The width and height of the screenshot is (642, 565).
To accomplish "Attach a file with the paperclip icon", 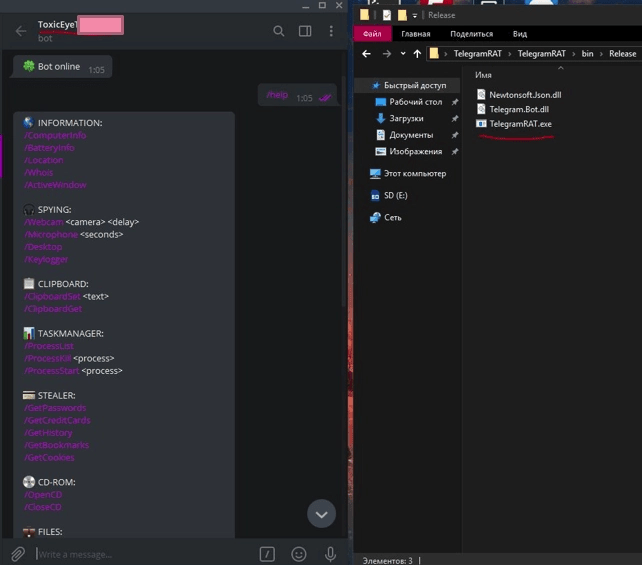I will [18, 554].
